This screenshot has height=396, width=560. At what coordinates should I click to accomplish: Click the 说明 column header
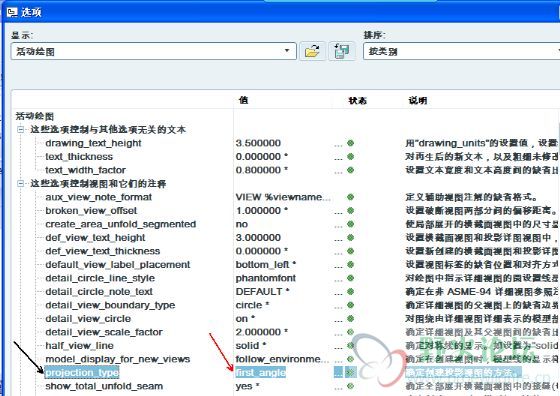point(418,101)
